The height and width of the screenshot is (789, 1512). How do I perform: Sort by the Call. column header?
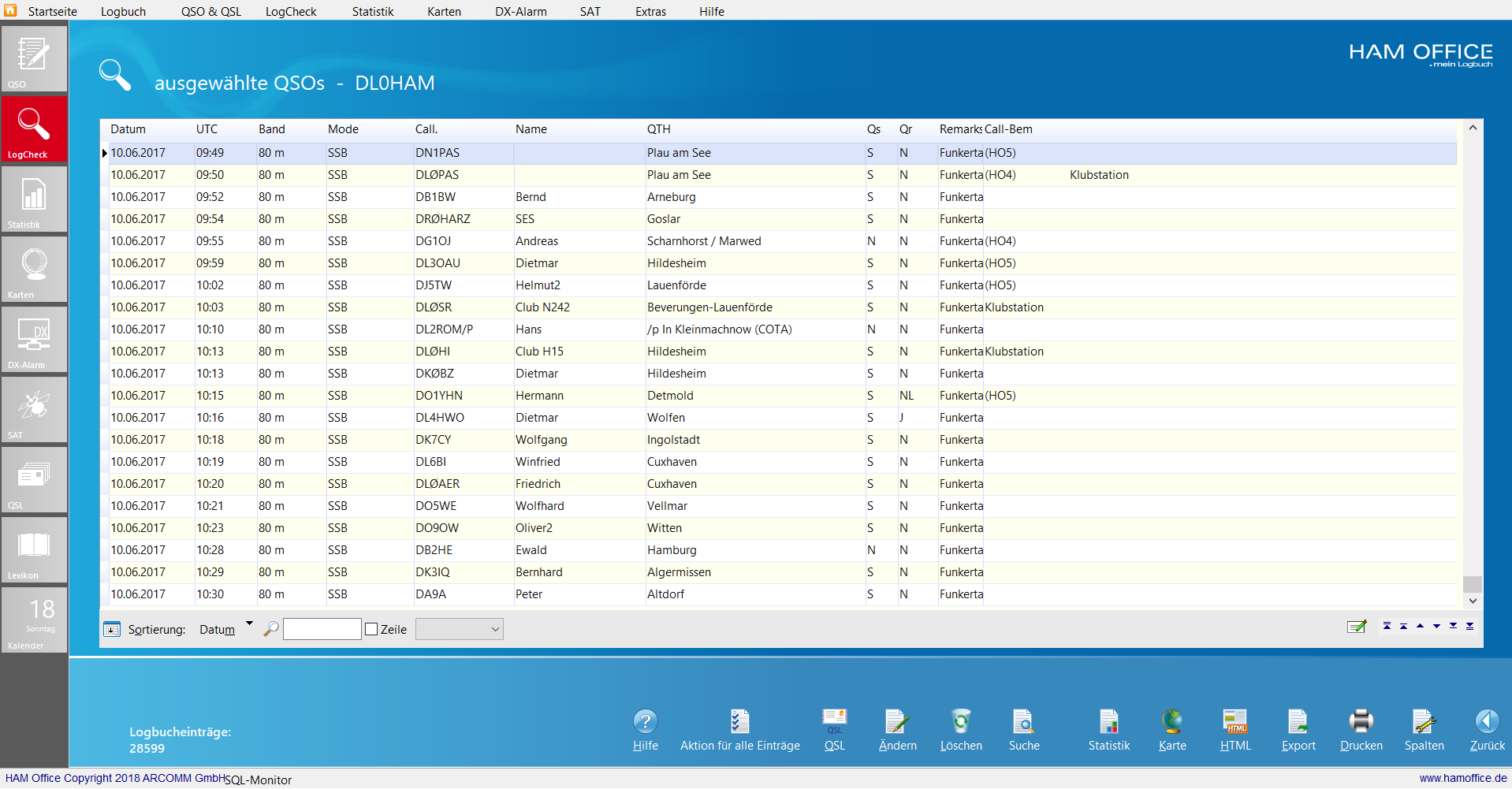point(426,129)
